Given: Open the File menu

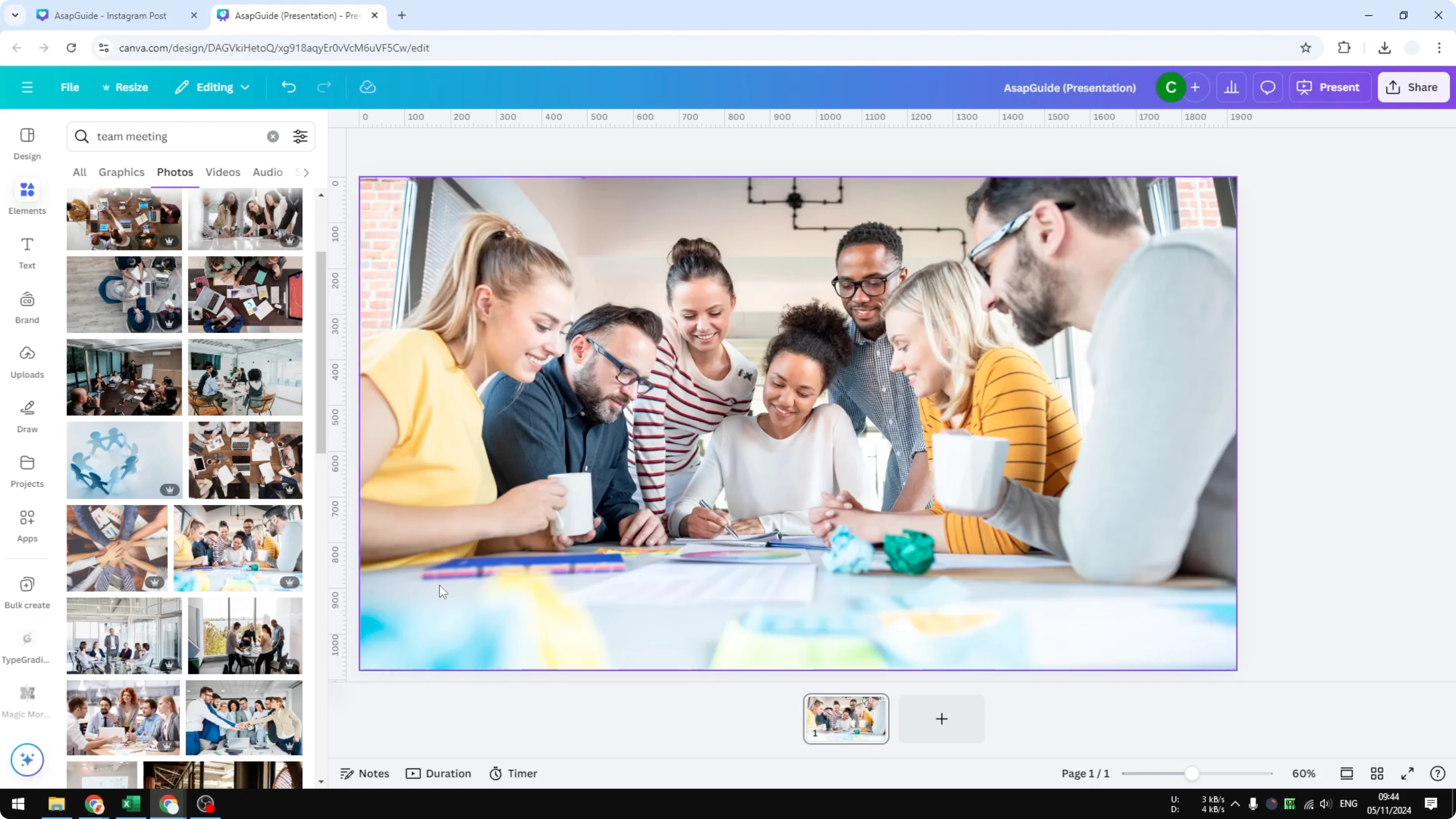Looking at the screenshot, I should click(x=70, y=87).
